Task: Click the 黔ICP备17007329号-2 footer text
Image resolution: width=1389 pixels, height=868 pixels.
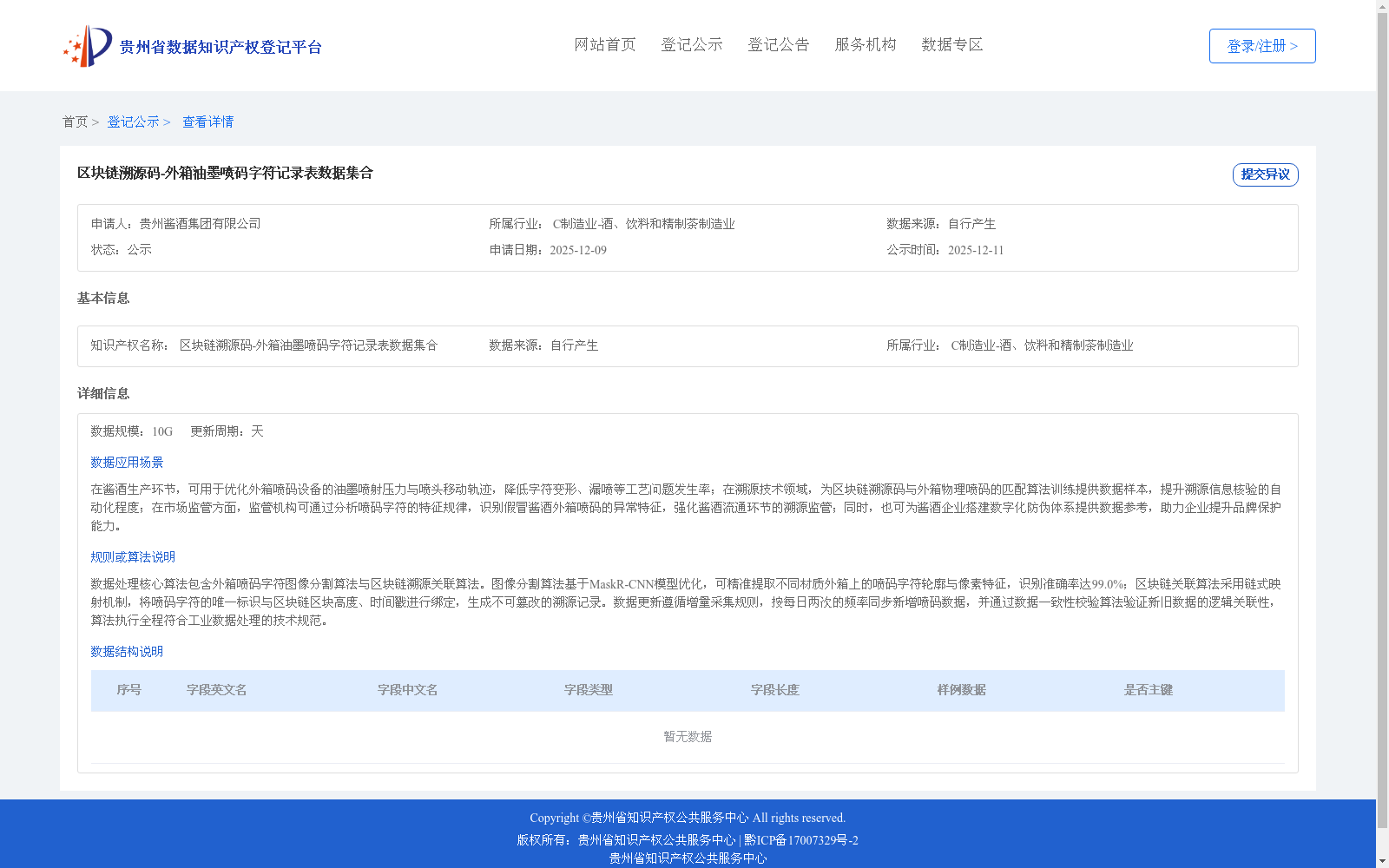Action: 801,840
